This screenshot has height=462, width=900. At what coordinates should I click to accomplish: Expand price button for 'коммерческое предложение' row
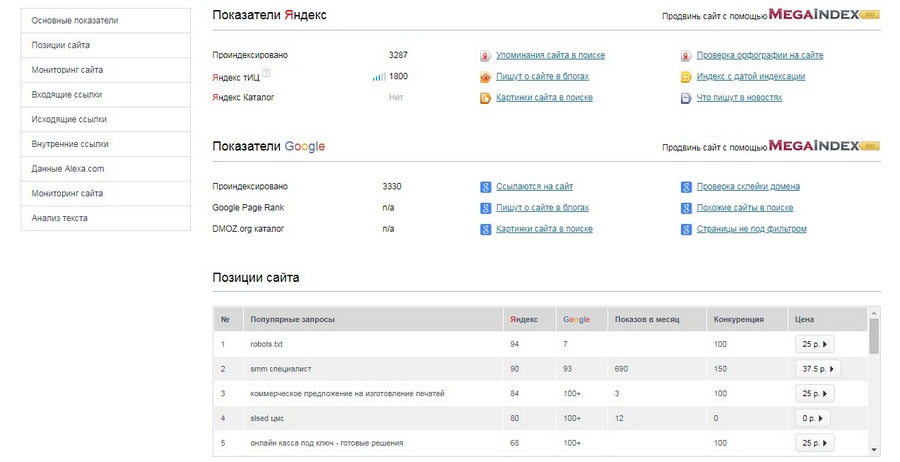pos(814,394)
